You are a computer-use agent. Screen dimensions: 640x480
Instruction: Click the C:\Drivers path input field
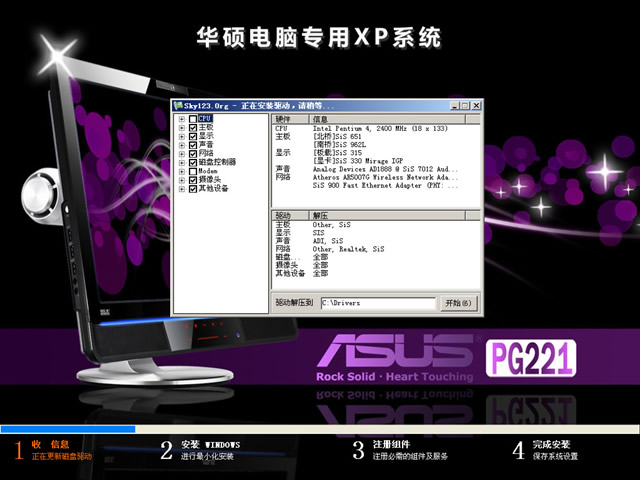[378, 303]
